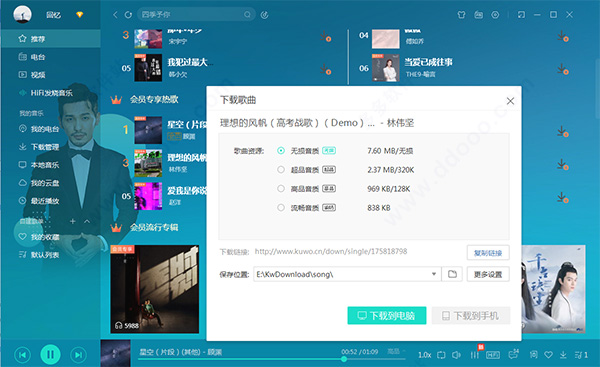Switch to mini mode icon
The width and height of the screenshot is (600, 367).
521,15
